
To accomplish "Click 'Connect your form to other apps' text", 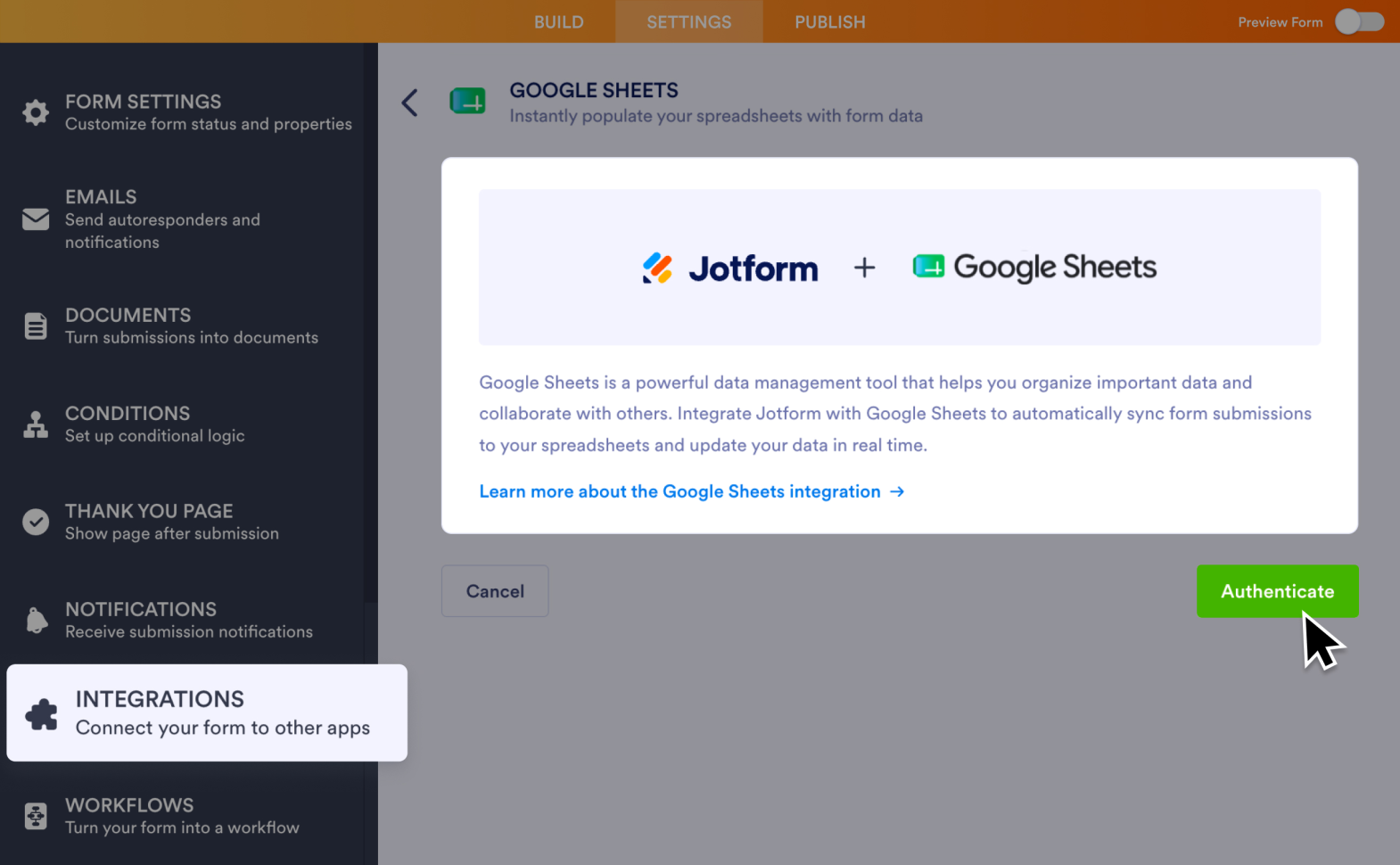I will (223, 728).
